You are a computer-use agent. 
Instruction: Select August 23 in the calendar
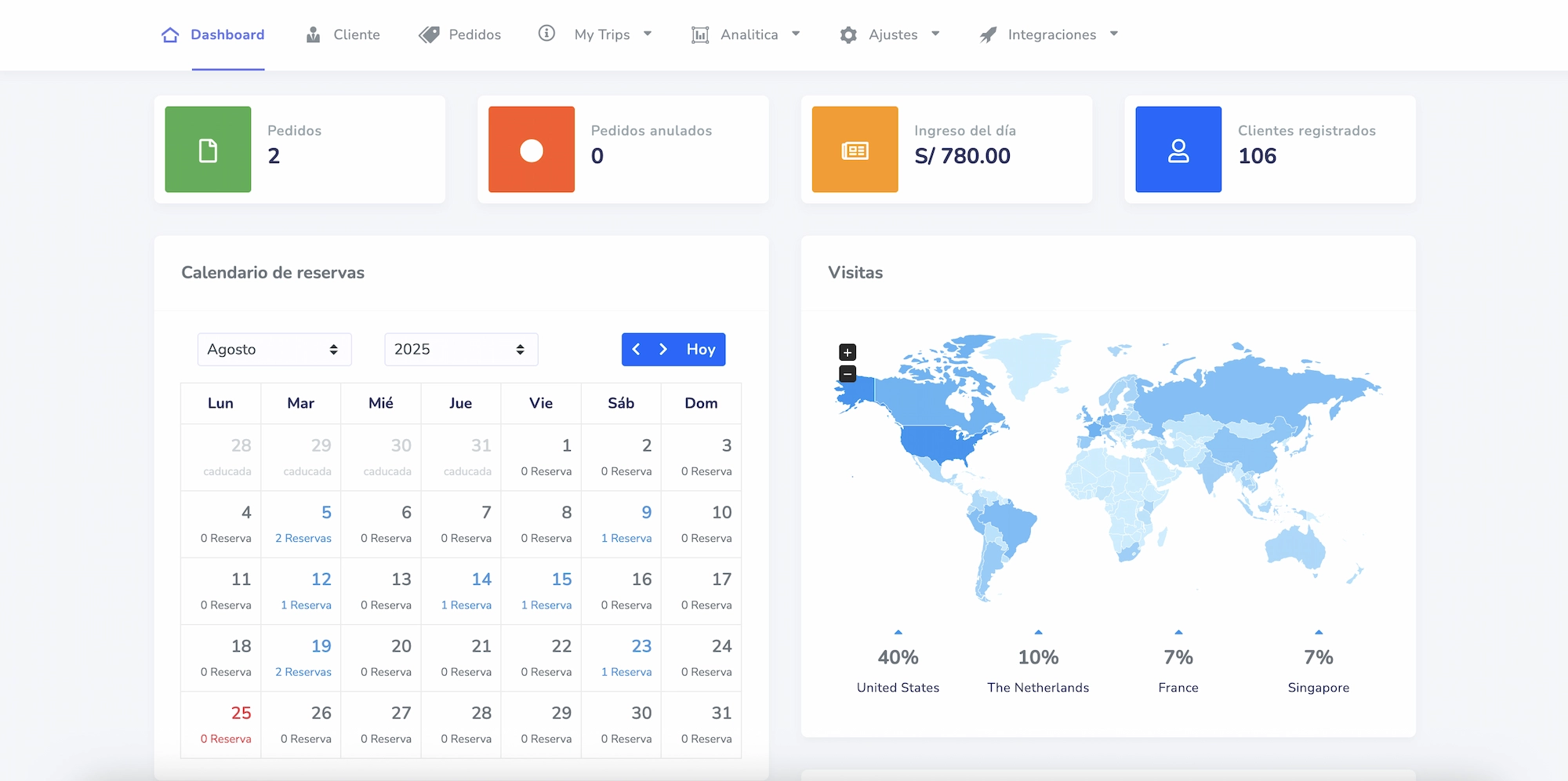pyautogui.click(x=641, y=646)
